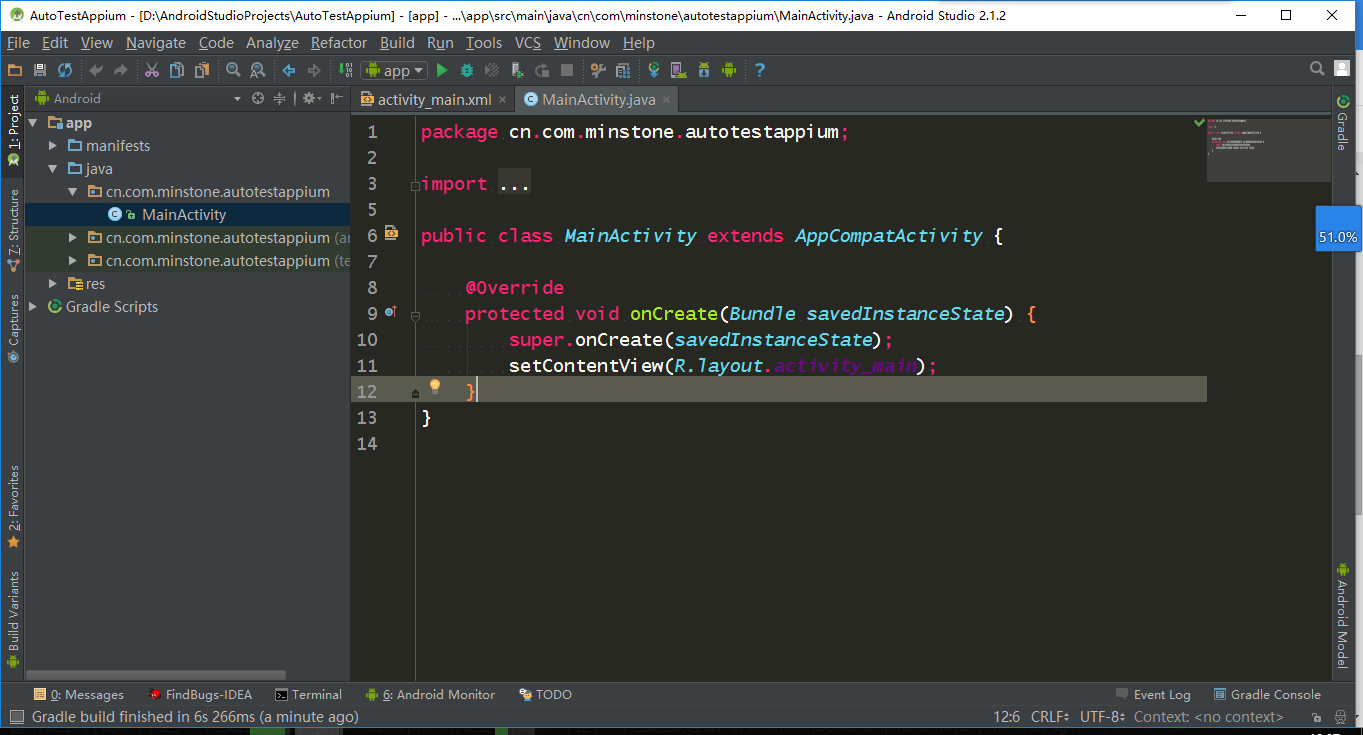Open the Event Log panel
1363x735 pixels.
(x=1152, y=694)
